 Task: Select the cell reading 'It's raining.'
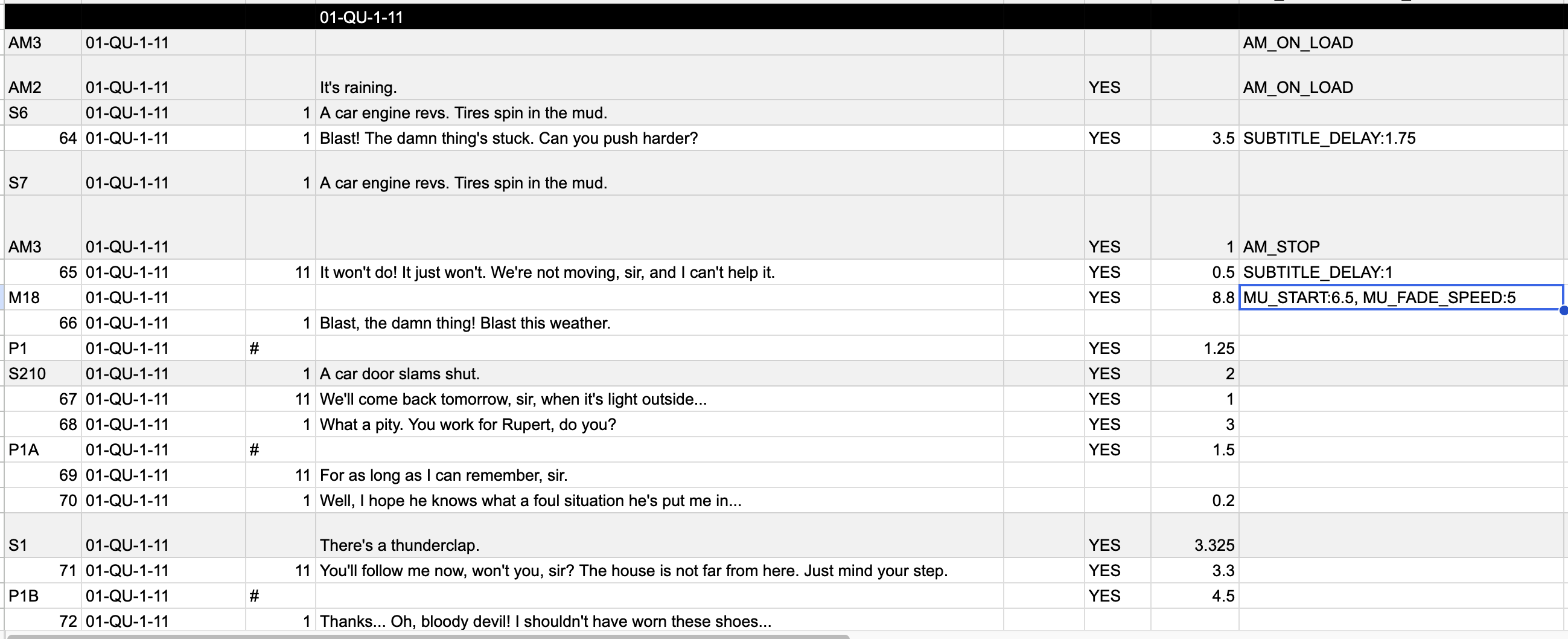coord(659,77)
